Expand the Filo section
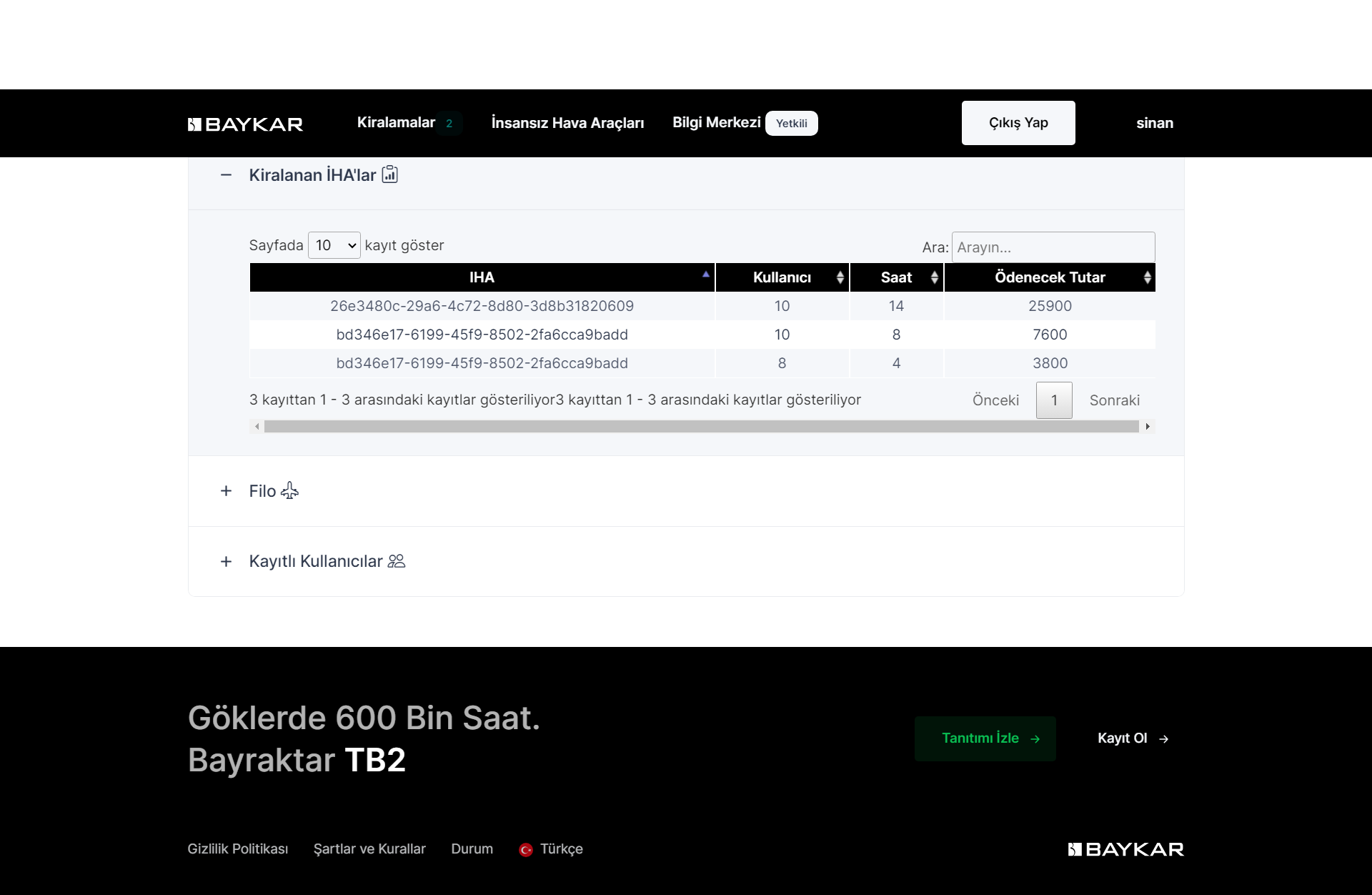The width and height of the screenshot is (1372, 895). [227, 491]
